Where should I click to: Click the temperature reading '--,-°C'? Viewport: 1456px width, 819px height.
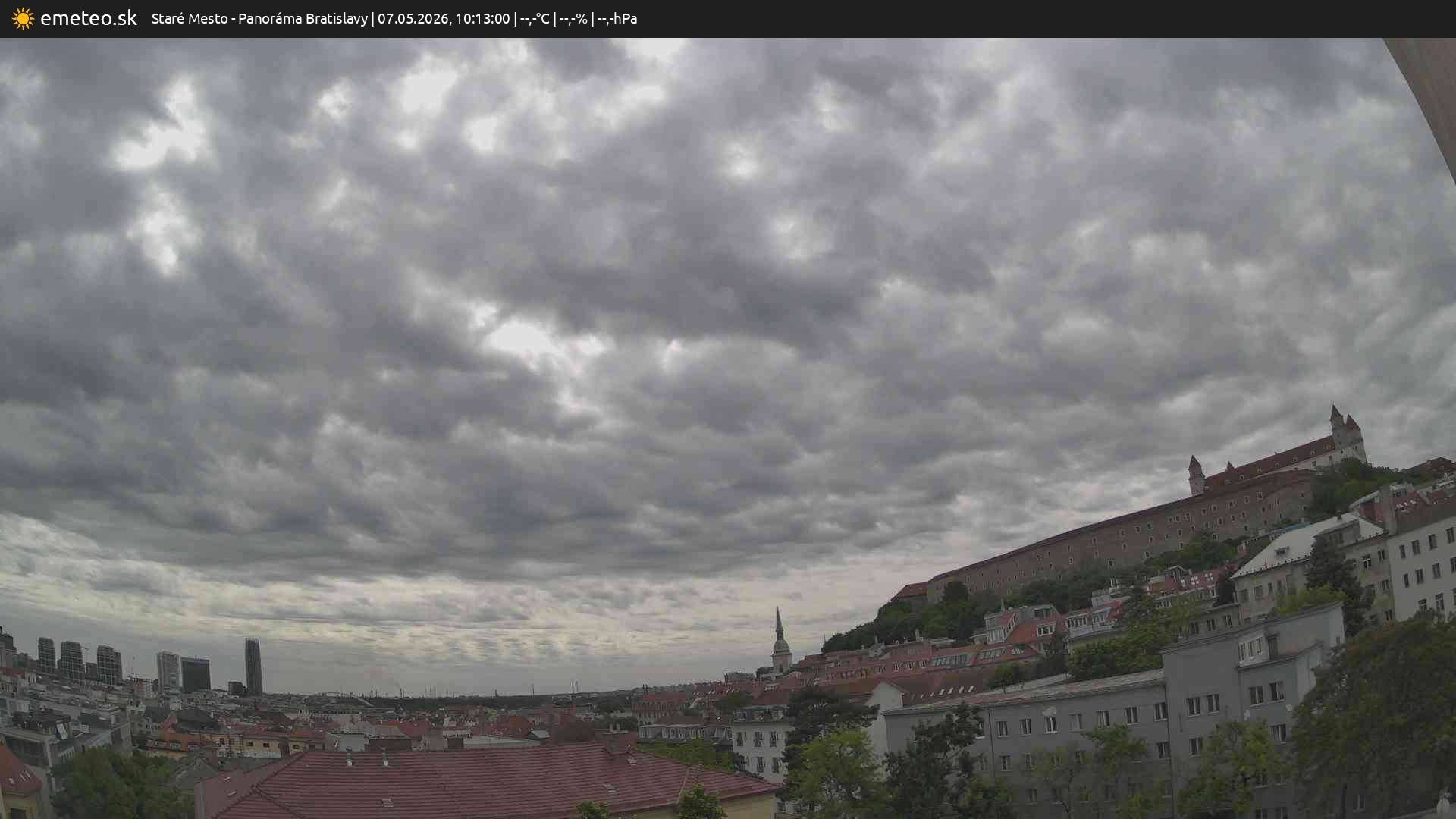535,19
